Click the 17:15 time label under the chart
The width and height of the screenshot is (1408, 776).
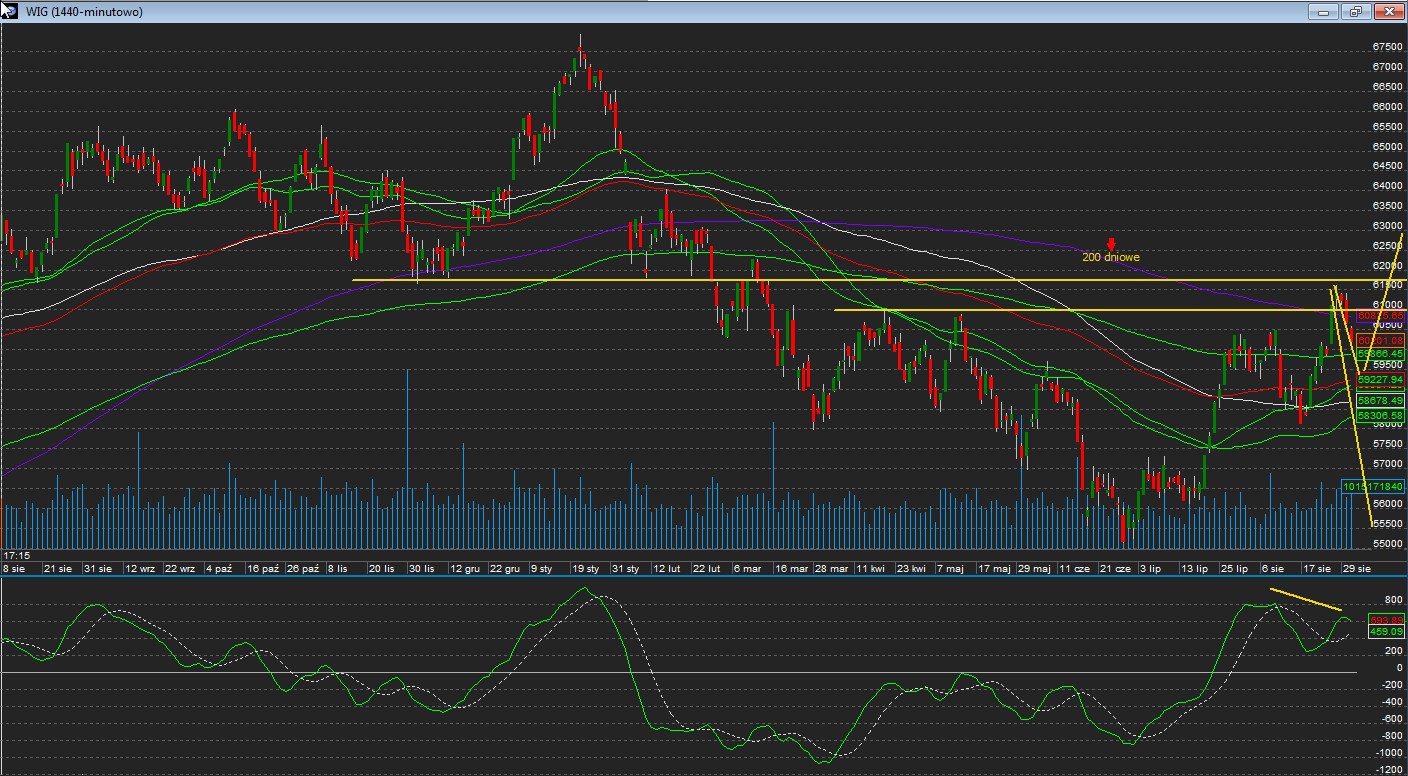pyautogui.click(x=15, y=555)
